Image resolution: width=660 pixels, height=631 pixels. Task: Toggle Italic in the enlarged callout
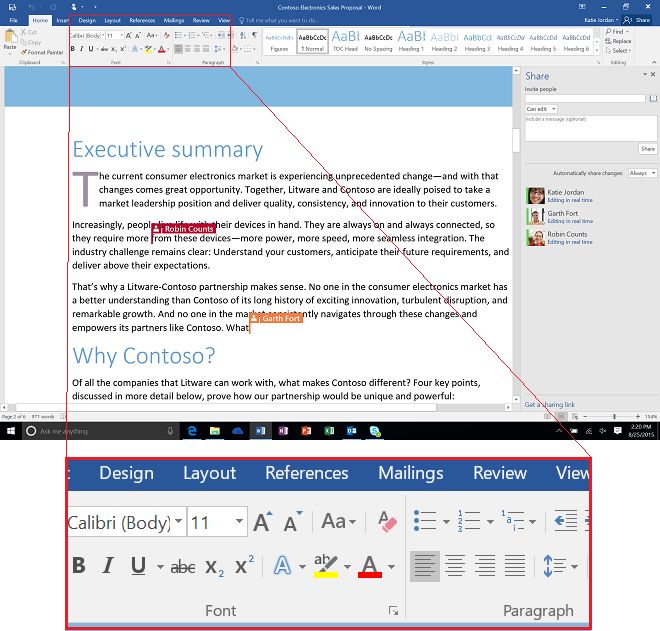[x=108, y=565]
